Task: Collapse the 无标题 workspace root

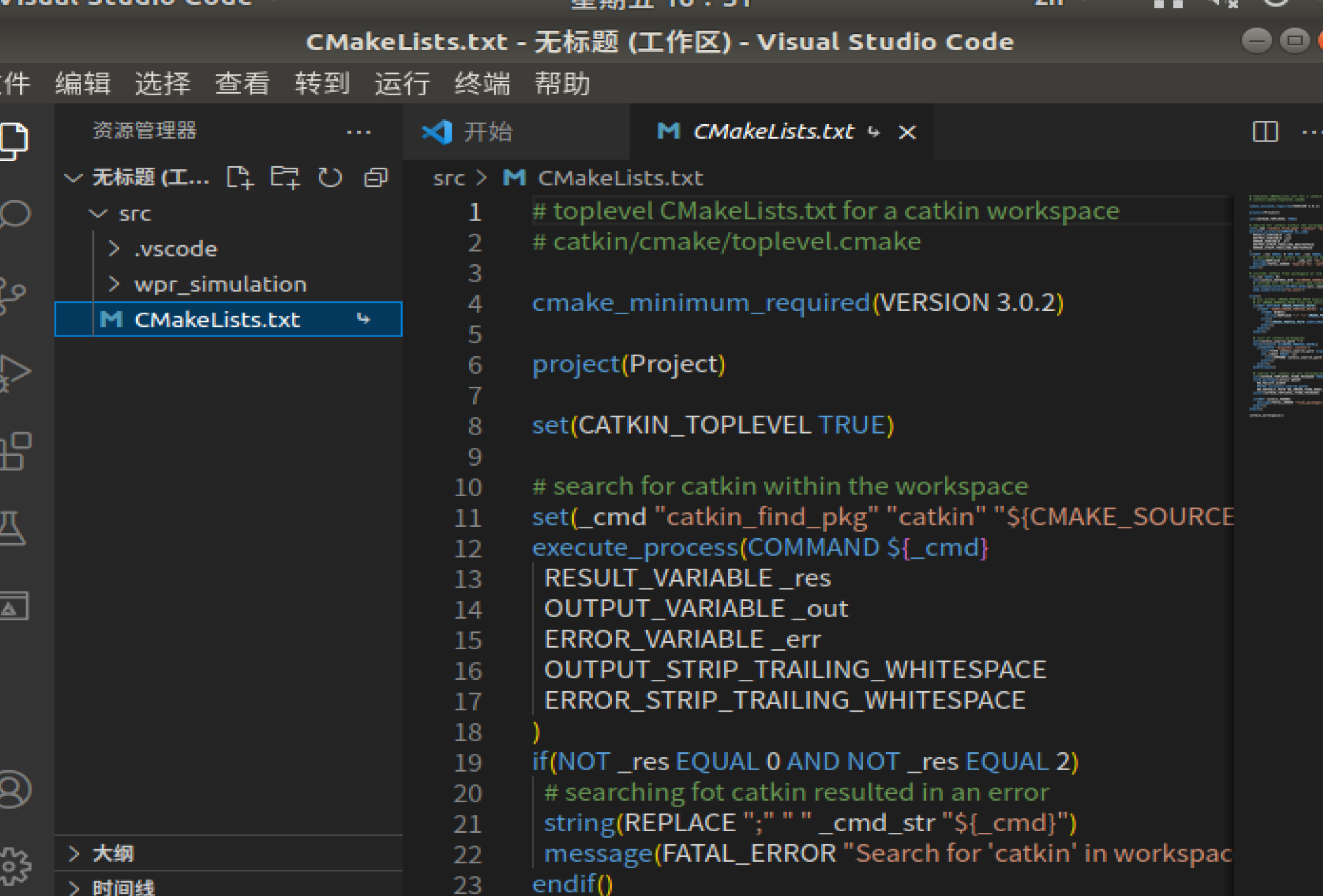Action: (x=73, y=178)
